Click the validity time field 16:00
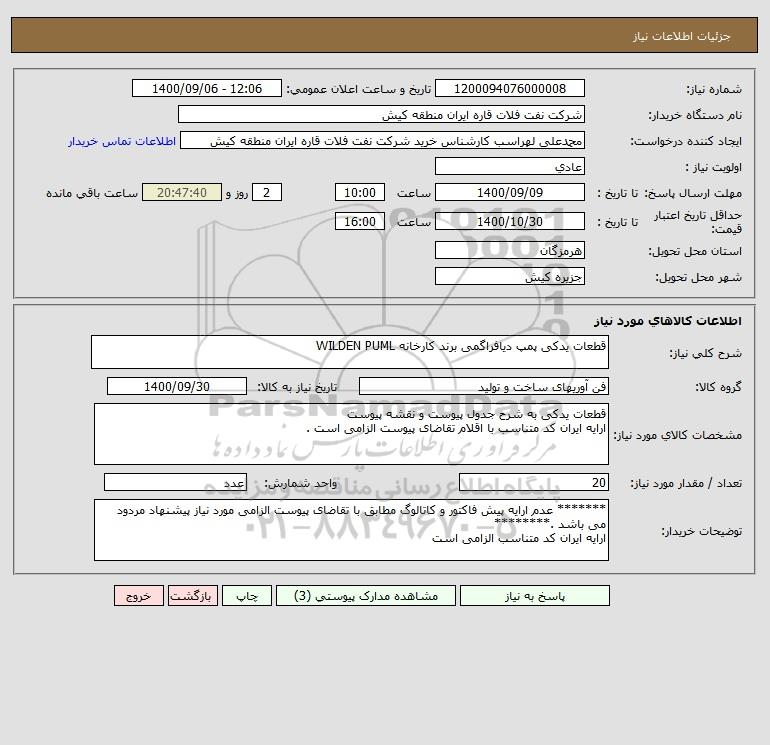 pos(360,221)
